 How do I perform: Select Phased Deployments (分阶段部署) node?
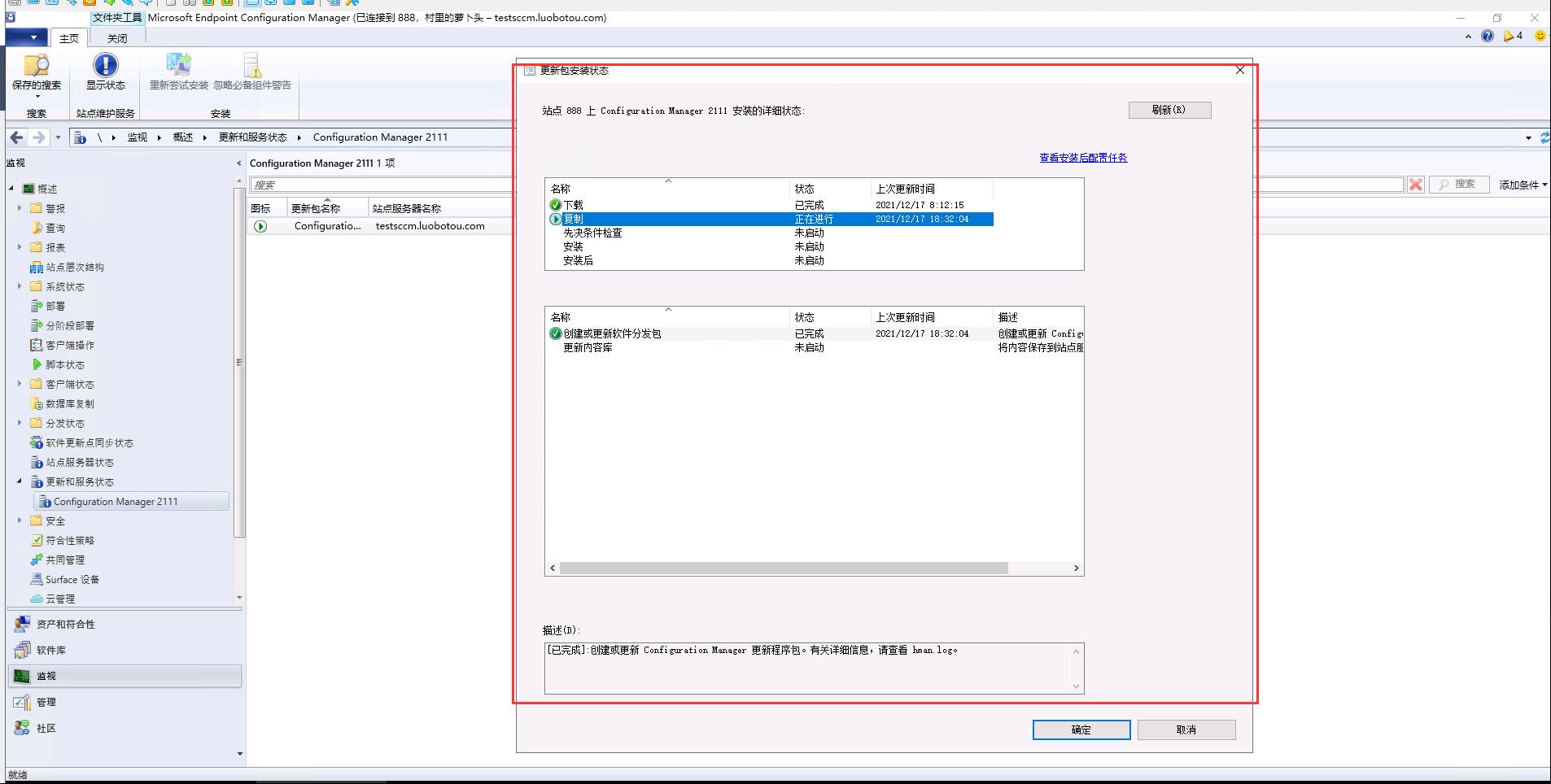tap(63, 325)
